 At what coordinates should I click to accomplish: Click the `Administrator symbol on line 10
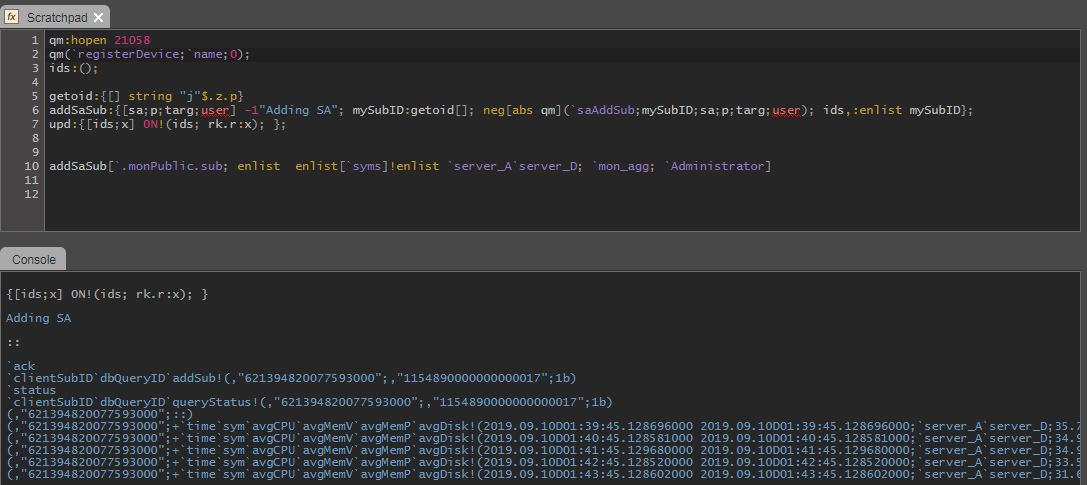[x=714, y=166]
